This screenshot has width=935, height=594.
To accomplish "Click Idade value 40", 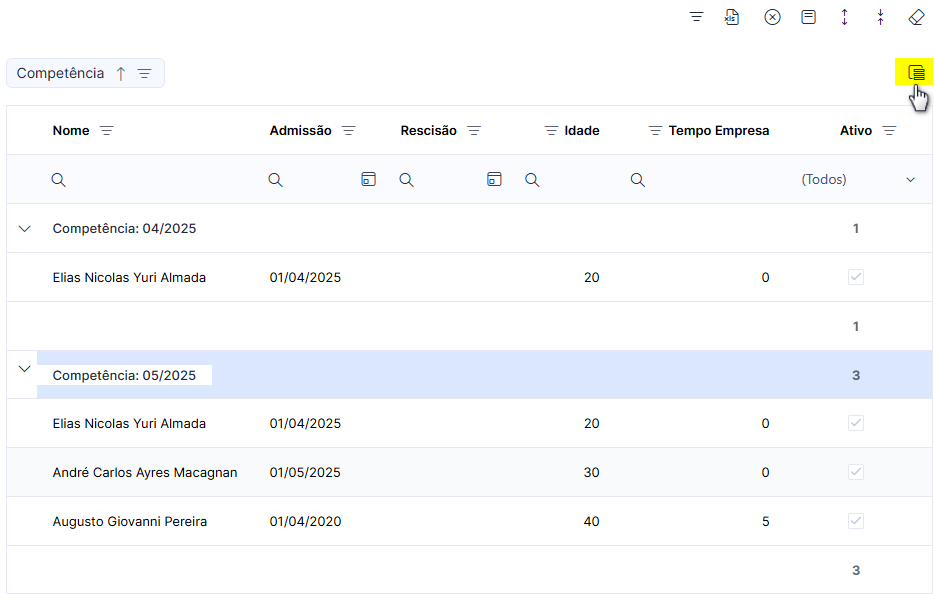I will point(592,521).
